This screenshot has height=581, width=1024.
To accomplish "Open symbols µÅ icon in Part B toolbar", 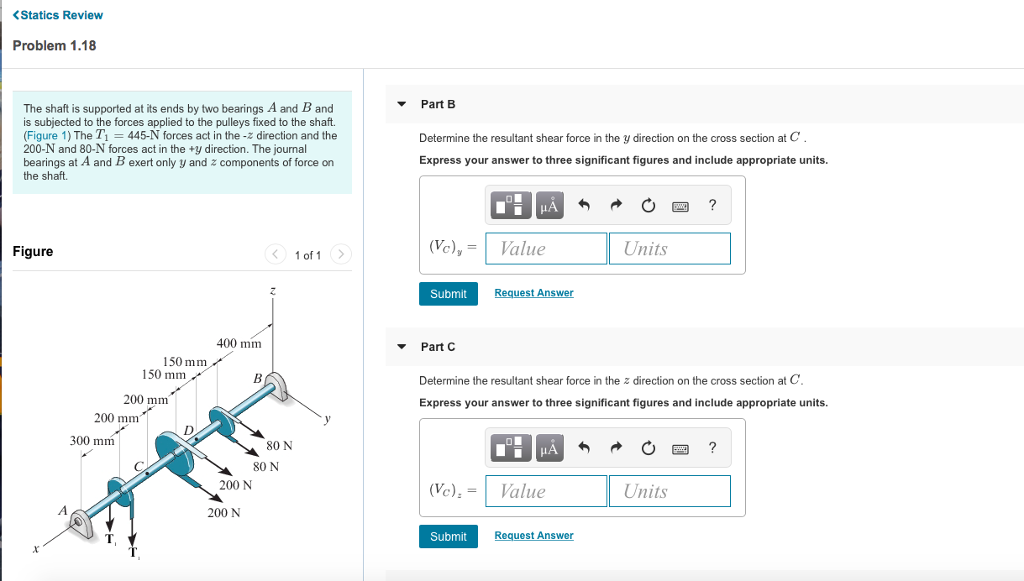I will point(549,205).
